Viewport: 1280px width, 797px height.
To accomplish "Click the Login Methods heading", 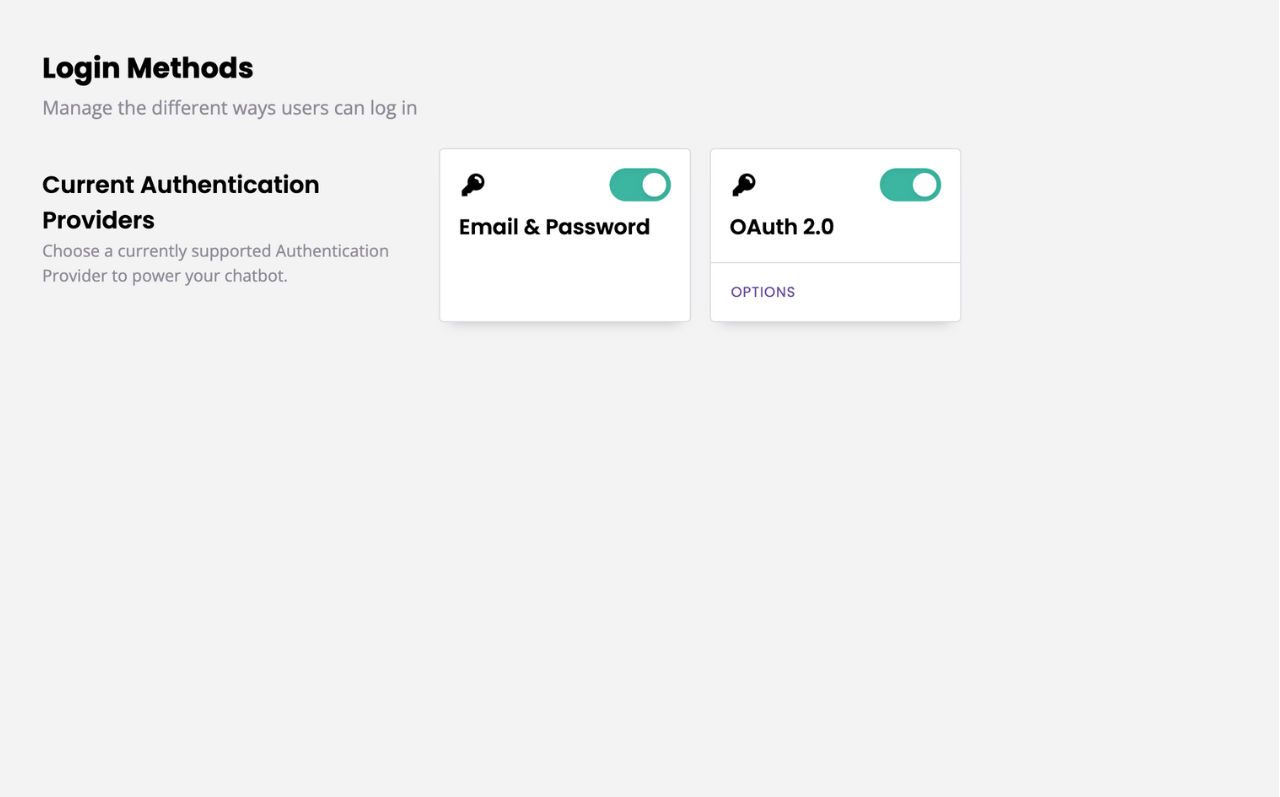I will [x=146, y=68].
